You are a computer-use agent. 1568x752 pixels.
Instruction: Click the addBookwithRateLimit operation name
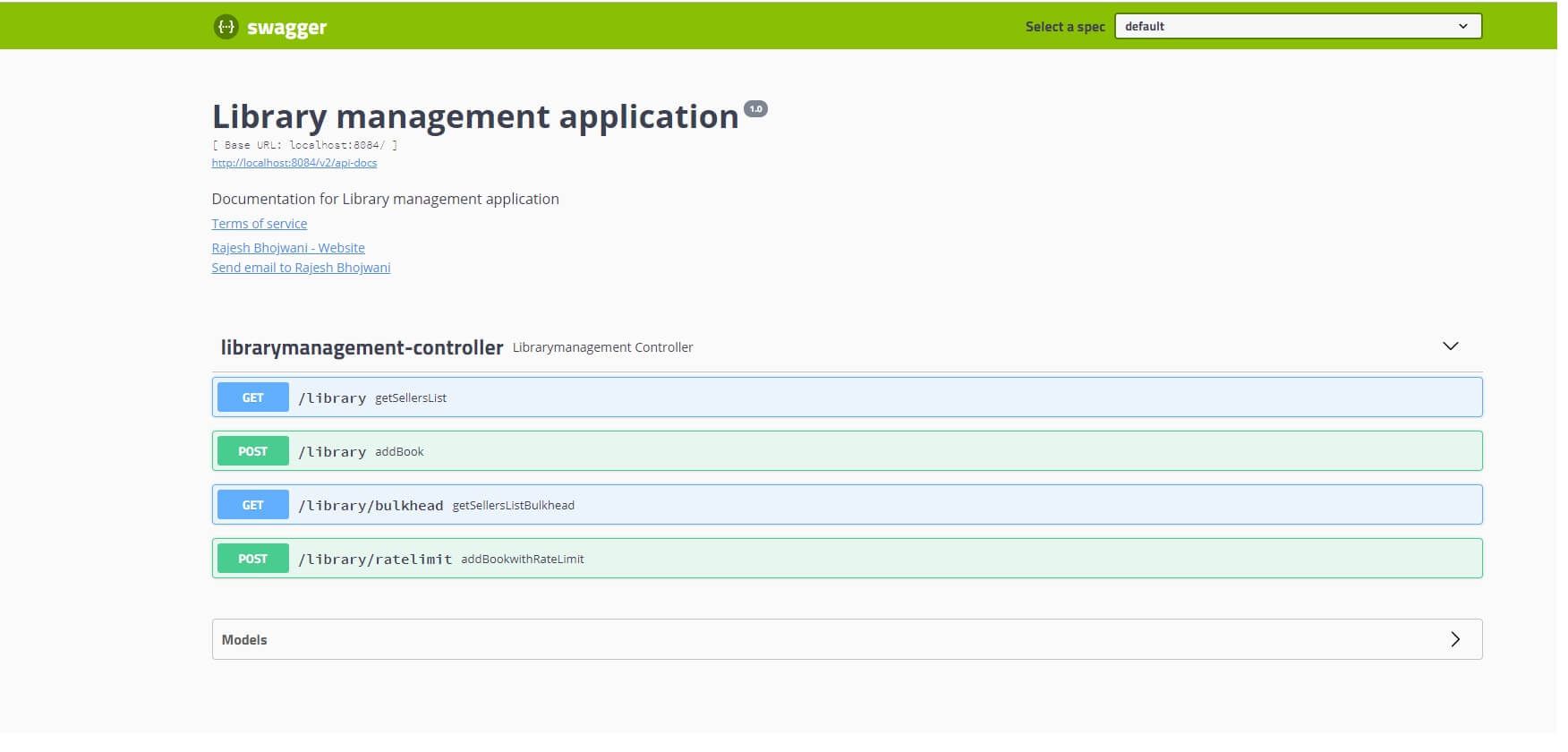click(x=523, y=559)
